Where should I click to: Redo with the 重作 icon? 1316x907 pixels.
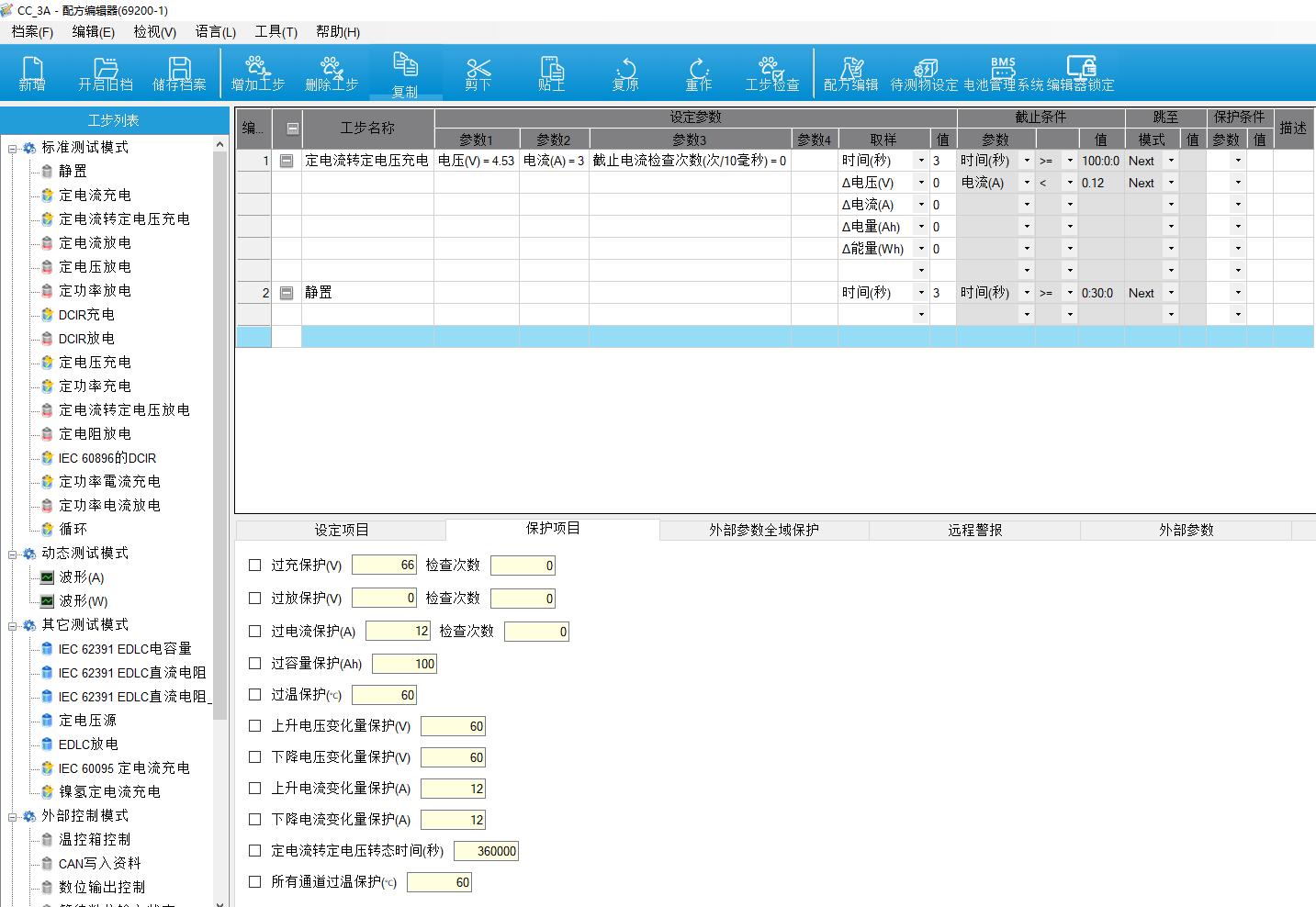[x=699, y=69]
